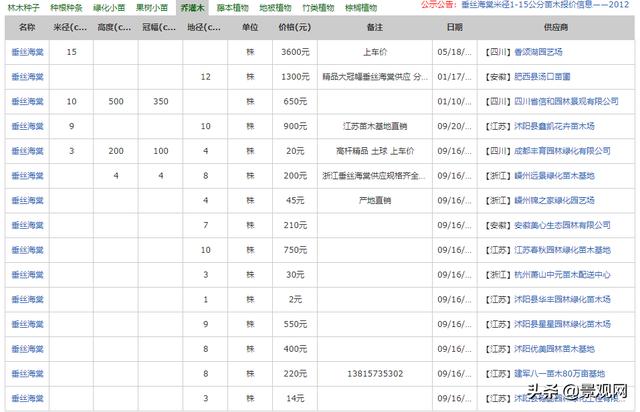
Task: Select the 550元 price cell
Action: point(295,324)
